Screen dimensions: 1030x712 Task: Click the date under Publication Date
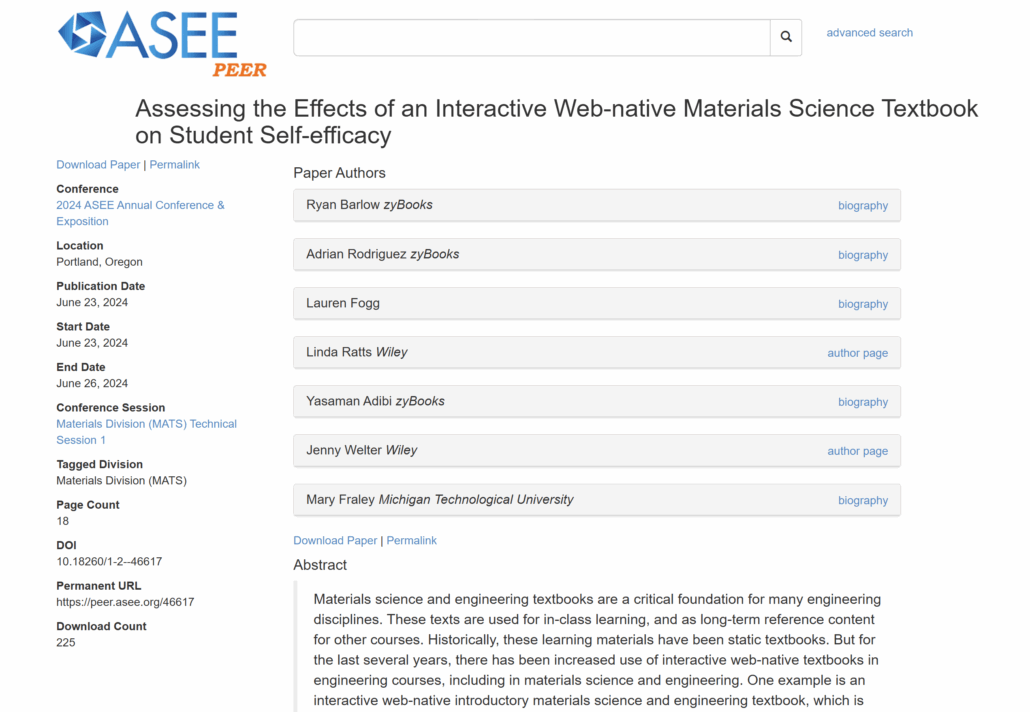coord(92,303)
